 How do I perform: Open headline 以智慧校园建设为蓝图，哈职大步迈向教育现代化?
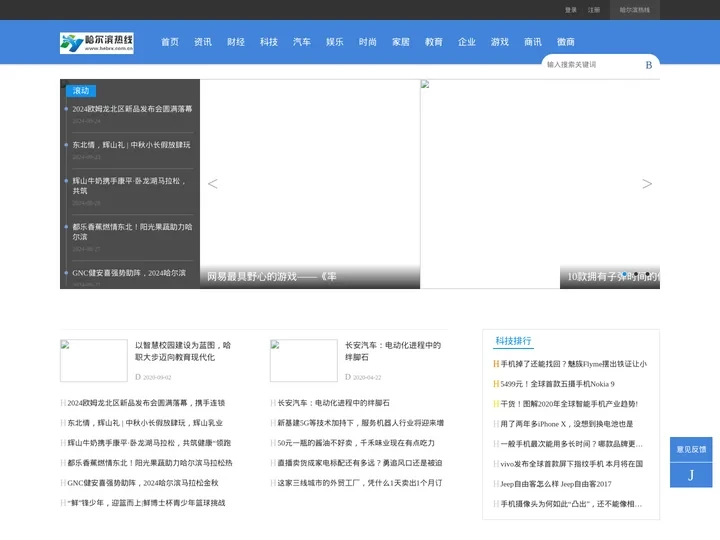(x=183, y=351)
